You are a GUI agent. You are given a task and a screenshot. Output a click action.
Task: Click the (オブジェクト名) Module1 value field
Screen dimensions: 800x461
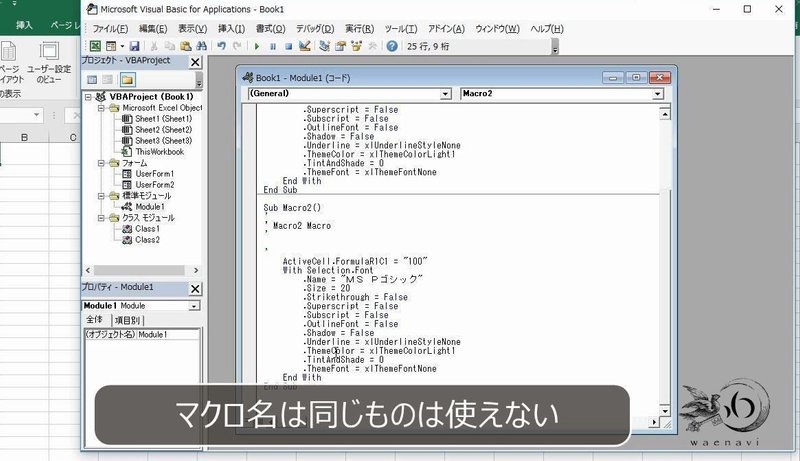coord(168,335)
